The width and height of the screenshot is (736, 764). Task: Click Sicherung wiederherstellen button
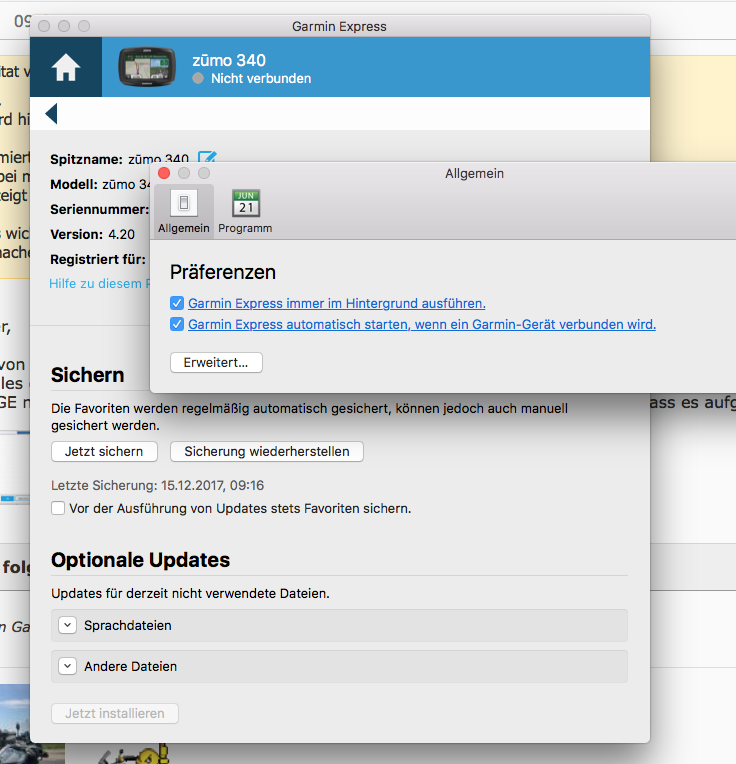pyautogui.click(x=266, y=451)
